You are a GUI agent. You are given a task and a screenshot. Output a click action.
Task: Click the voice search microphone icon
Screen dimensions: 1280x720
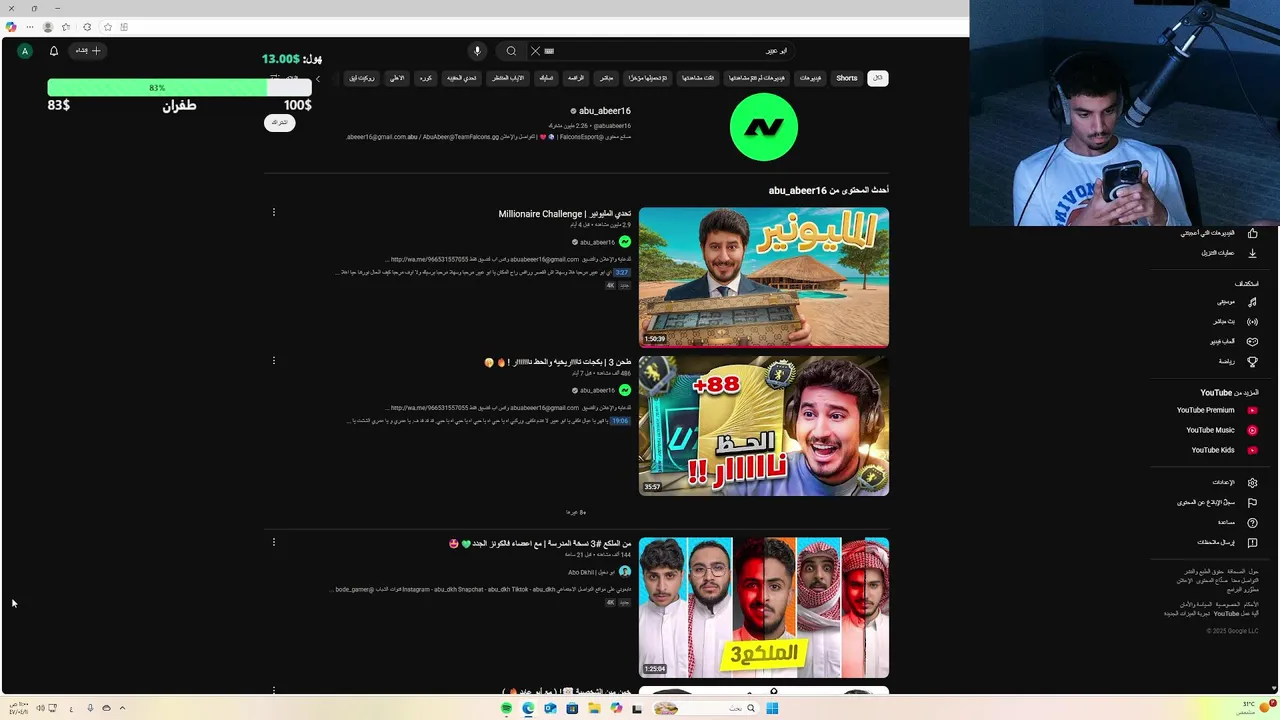[477, 51]
